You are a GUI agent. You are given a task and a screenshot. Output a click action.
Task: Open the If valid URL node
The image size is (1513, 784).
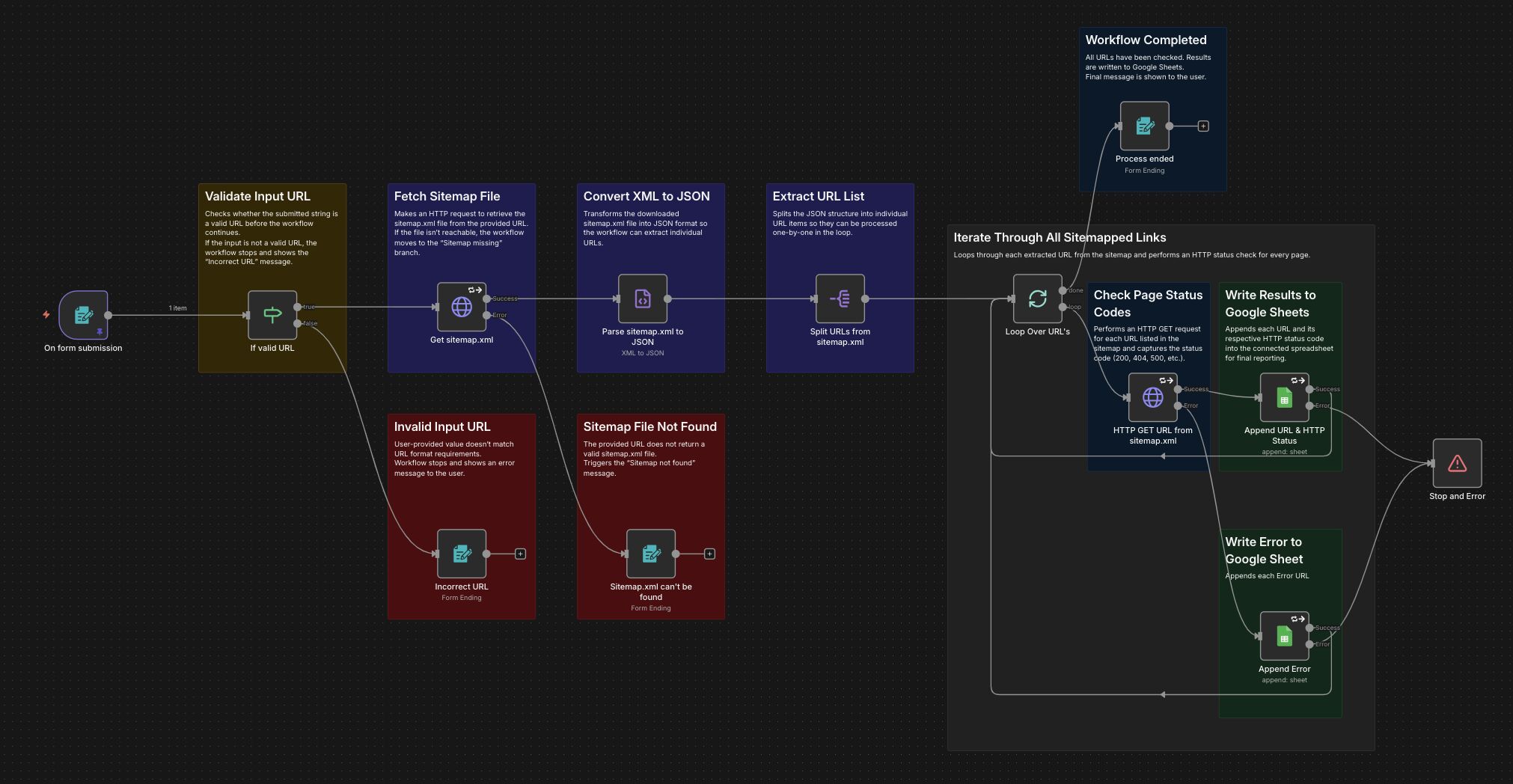[x=272, y=315]
